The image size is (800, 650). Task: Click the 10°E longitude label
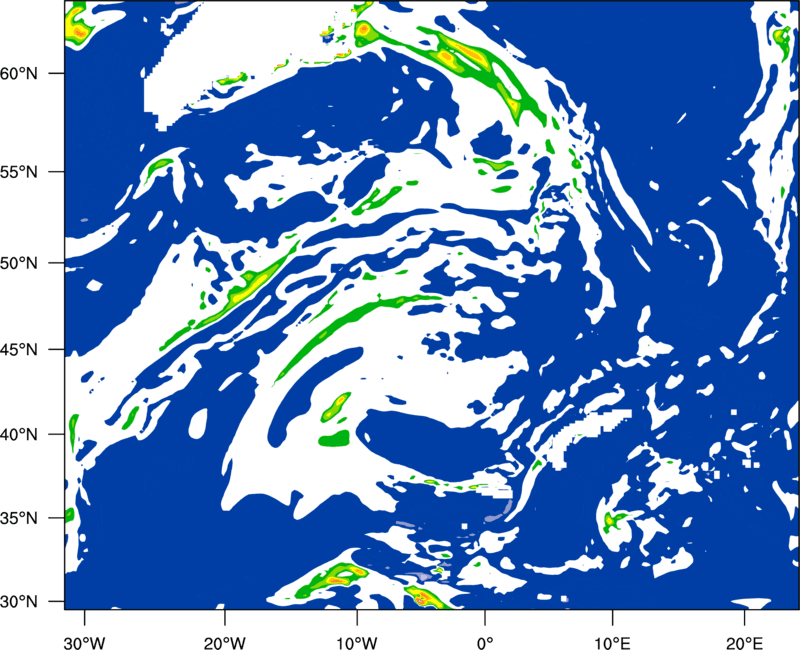tap(612, 643)
